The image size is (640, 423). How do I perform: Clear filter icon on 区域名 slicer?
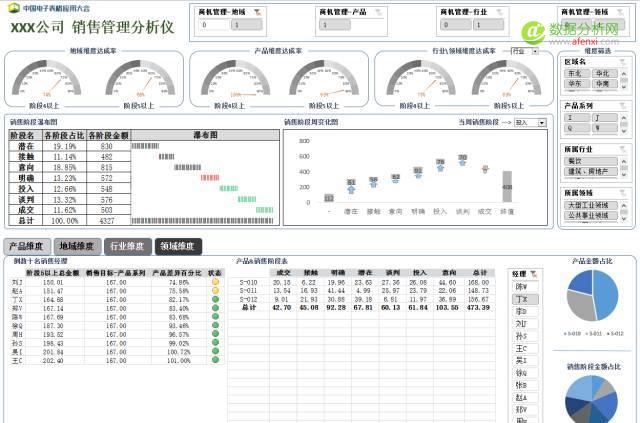coord(622,62)
